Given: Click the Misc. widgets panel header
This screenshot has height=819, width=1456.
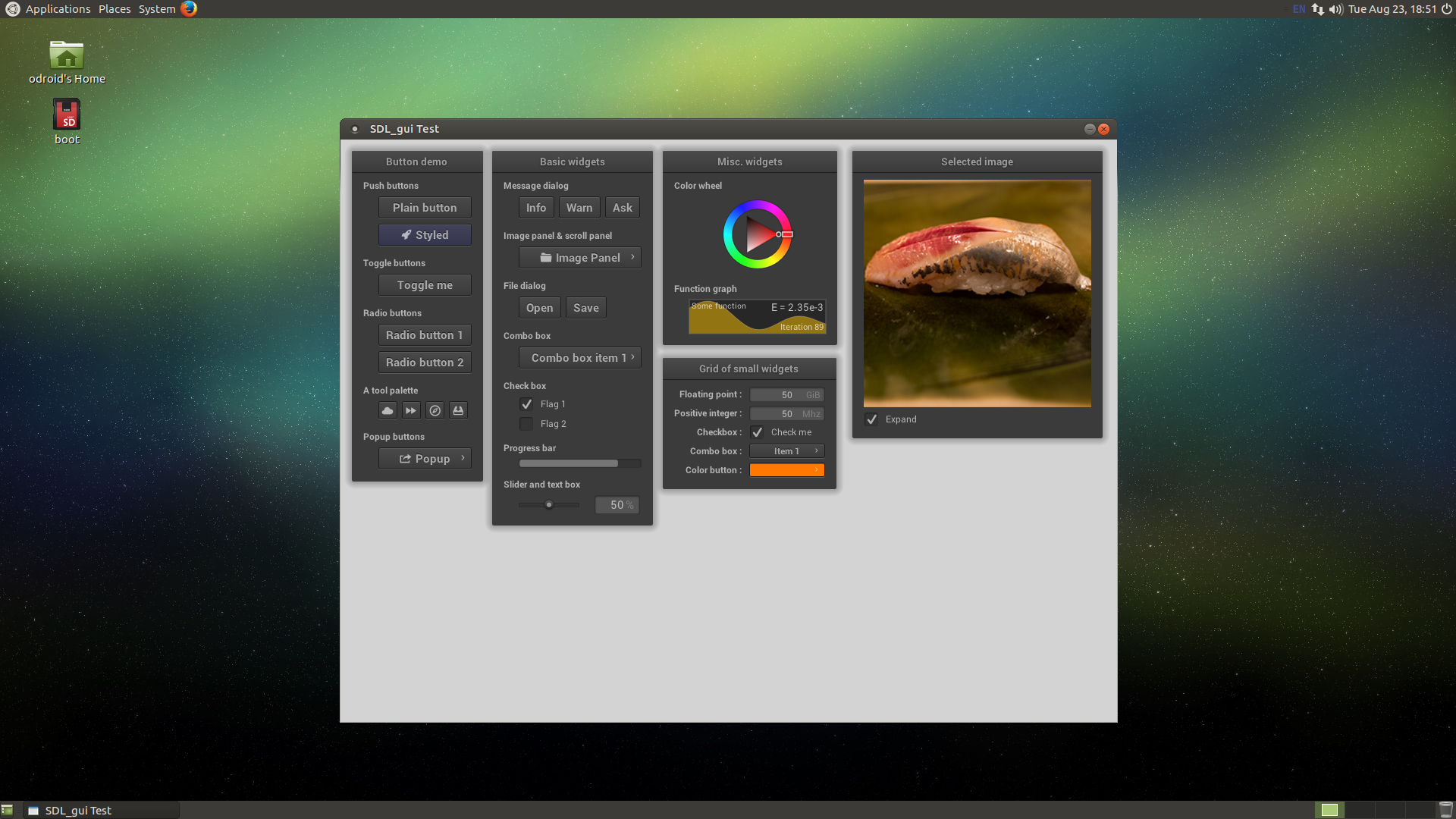Looking at the screenshot, I should (x=750, y=162).
